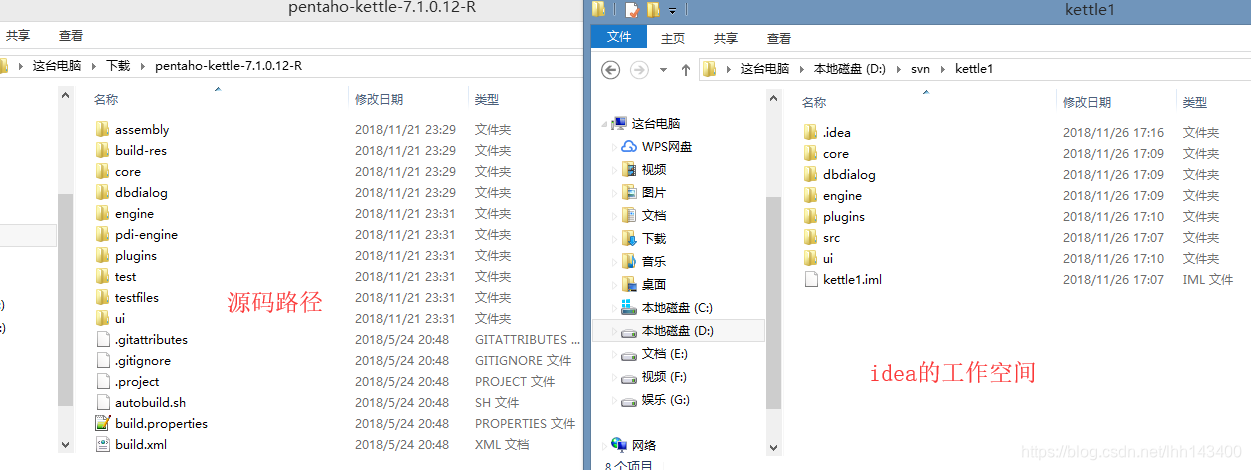Select 图片 library in the navigation tree
The width and height of the screenshot is (1251, 470).
tap(654, 192)
